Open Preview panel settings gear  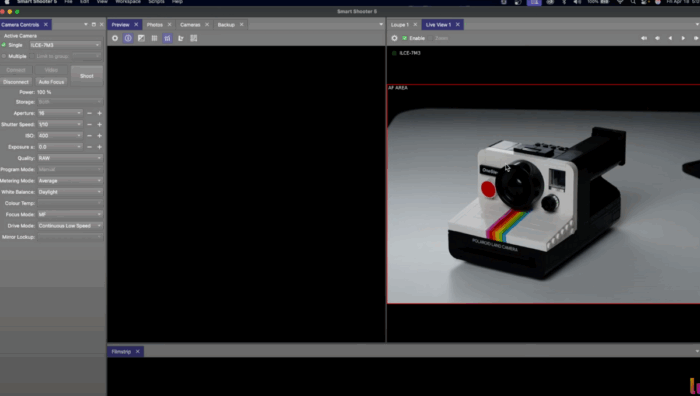click(x=115, y=38)
